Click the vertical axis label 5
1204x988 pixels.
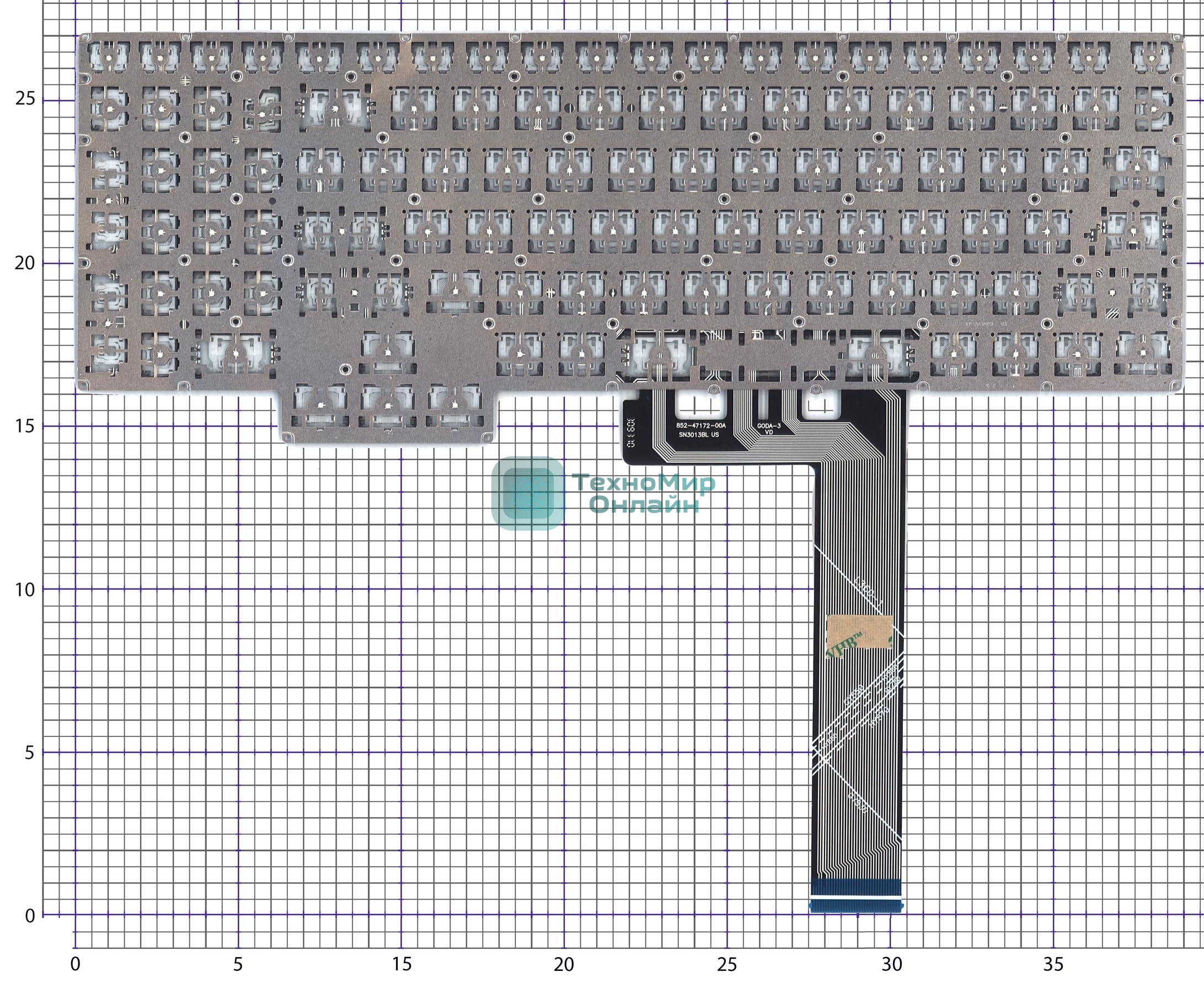(30, 753)
